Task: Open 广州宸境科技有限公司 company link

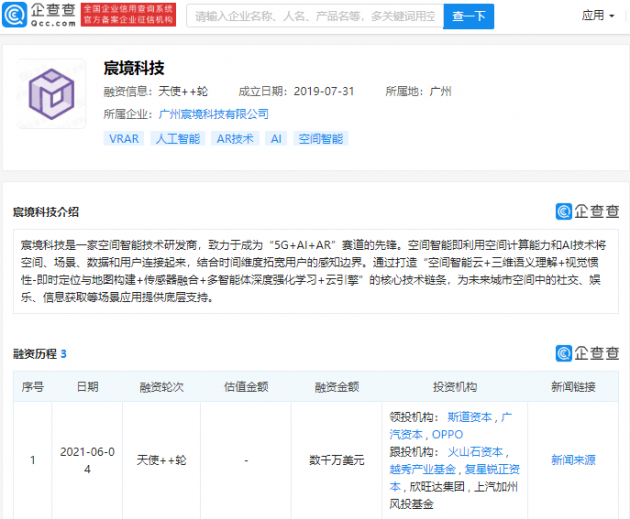Action: tap(213, 114)
